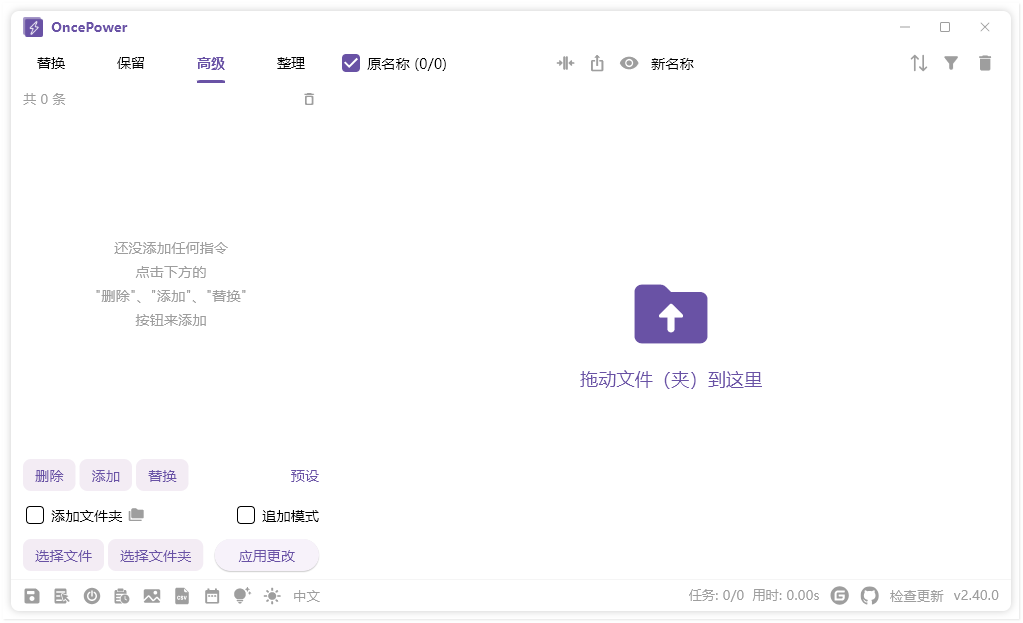Uncheck the 原名称 checkbox
This screenshot has height=623, width=1023.
(351, 62)
